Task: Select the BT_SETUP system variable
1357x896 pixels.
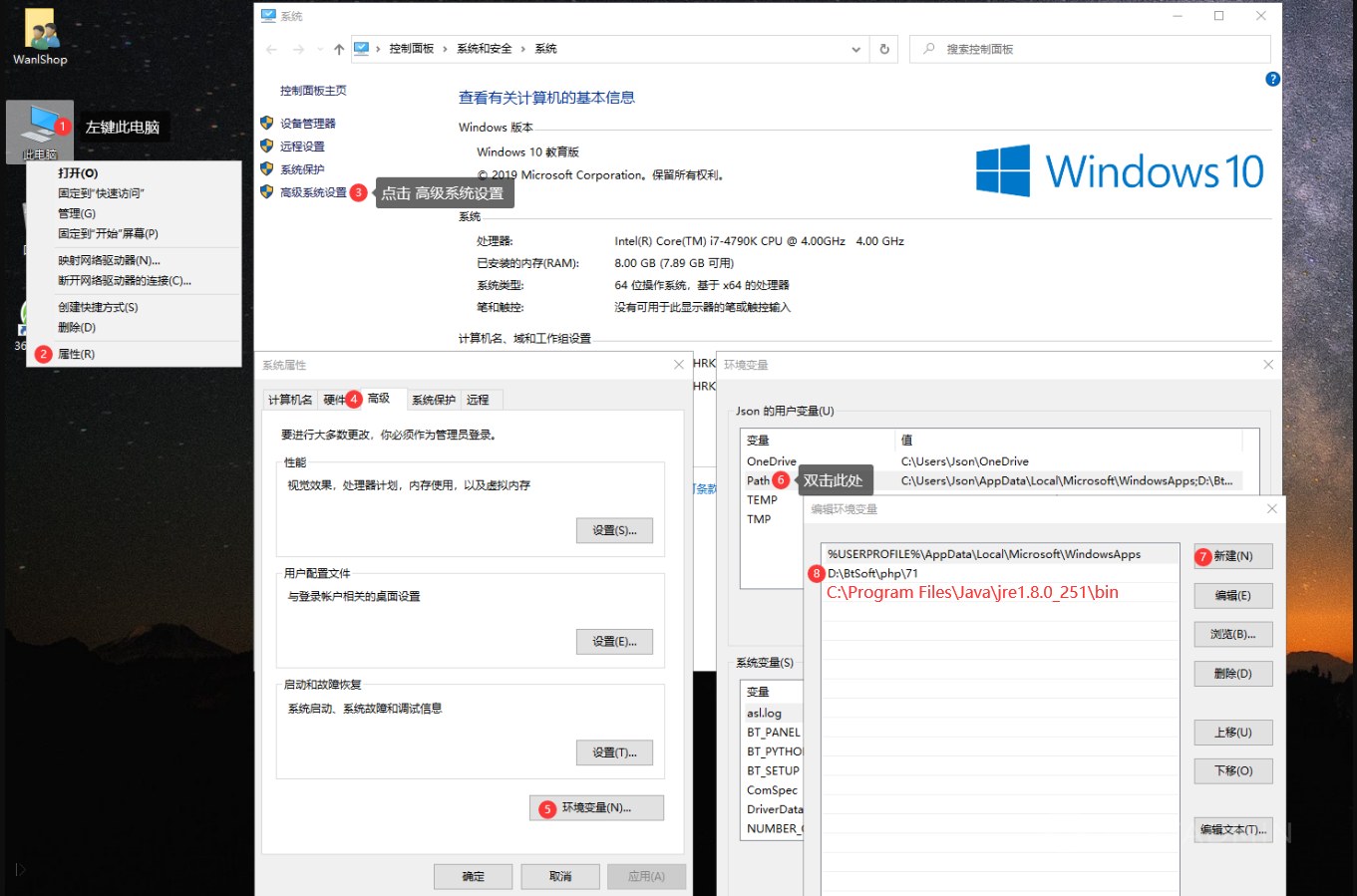Action: [774, 770]
